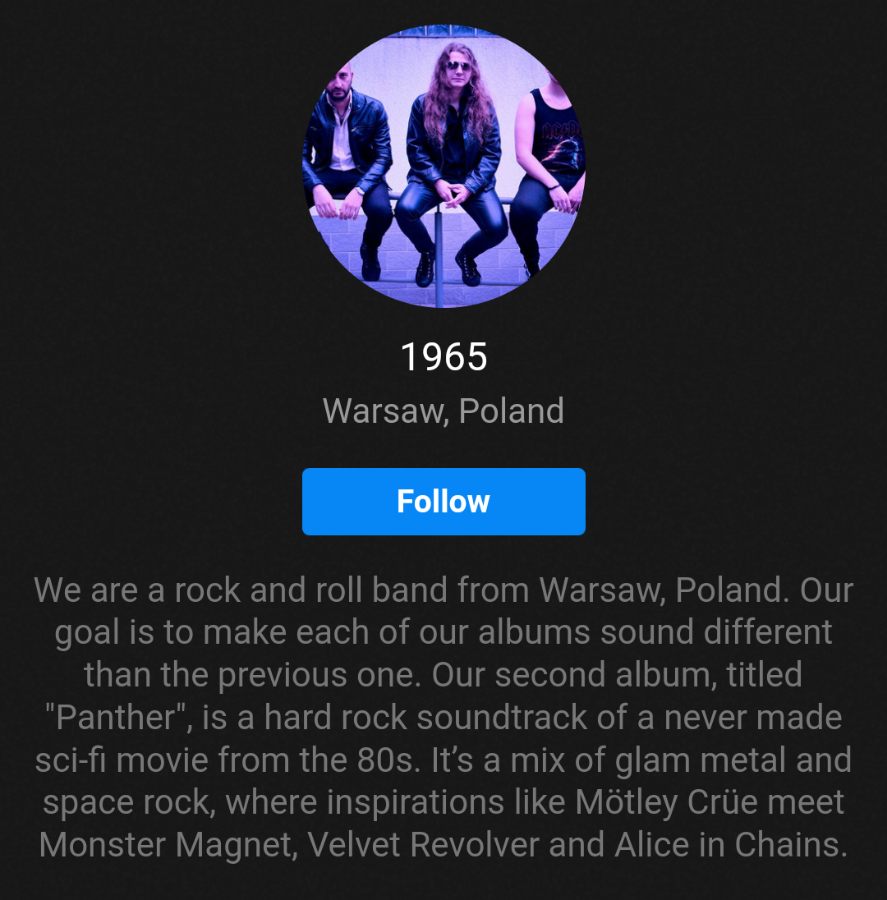887x900 pixels.
Task: Select the "Warsaw, Poland" location text
Action: [x=443, y=411]
